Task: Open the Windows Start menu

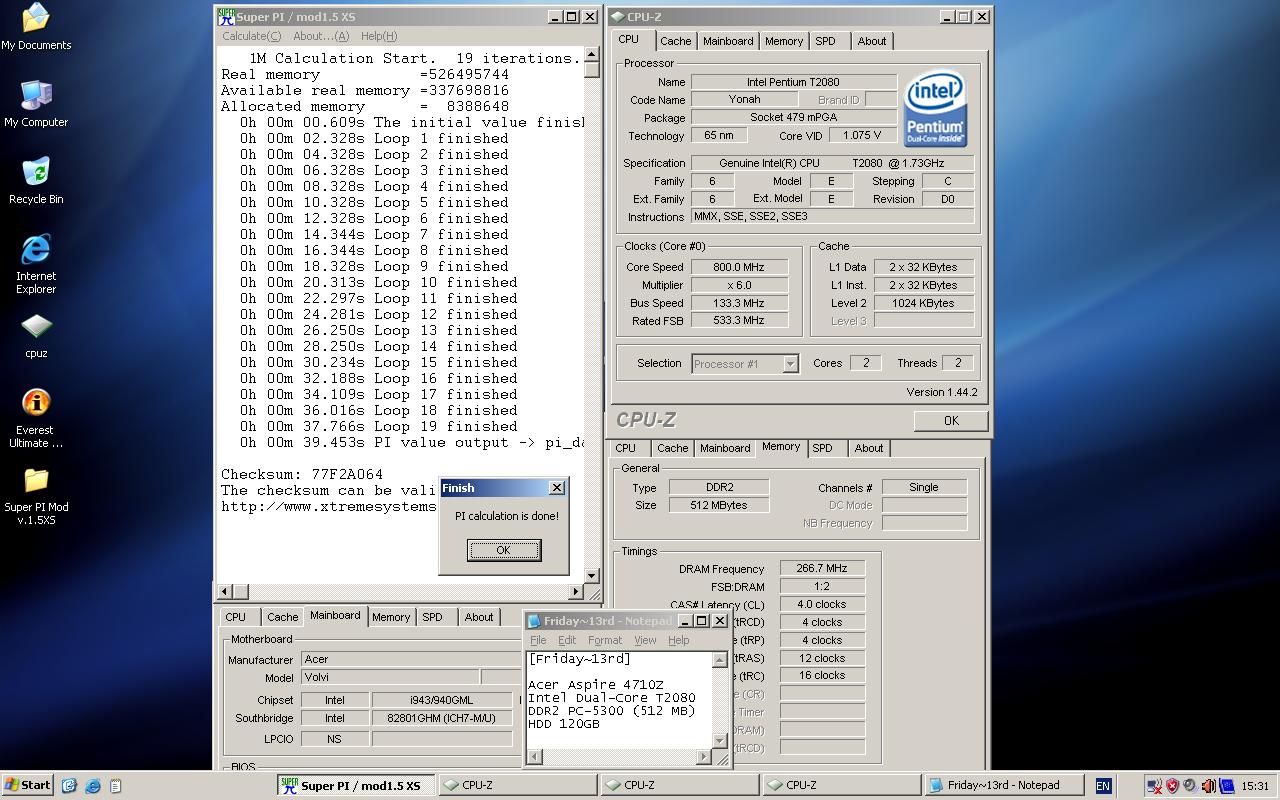Action: (28, 785)
